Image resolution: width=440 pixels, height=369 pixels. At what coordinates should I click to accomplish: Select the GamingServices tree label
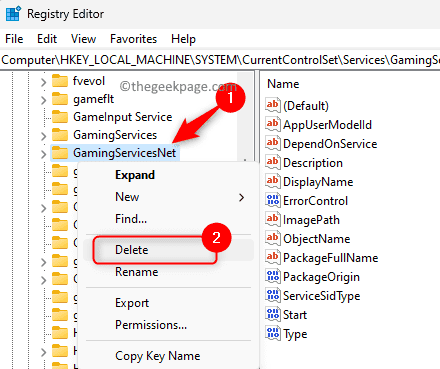click(x=115, y=135)
